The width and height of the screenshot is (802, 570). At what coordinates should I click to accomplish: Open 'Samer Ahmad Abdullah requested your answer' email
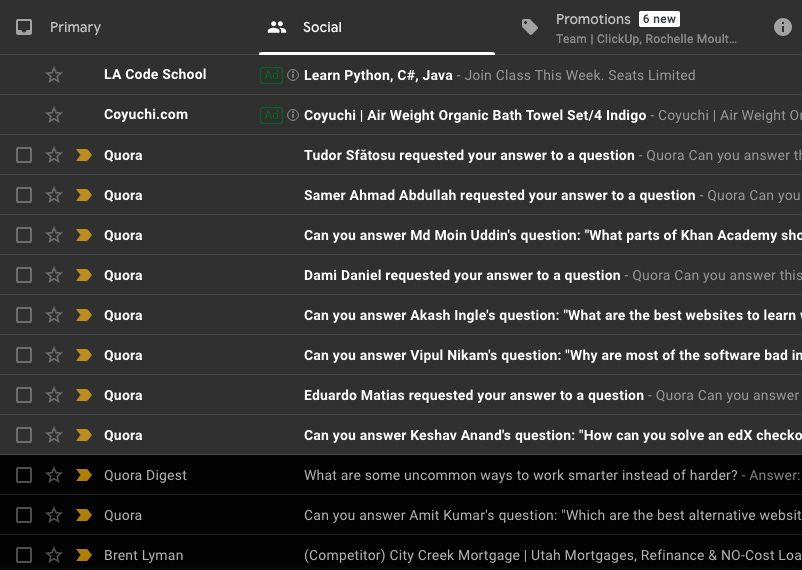pos(401,194)
